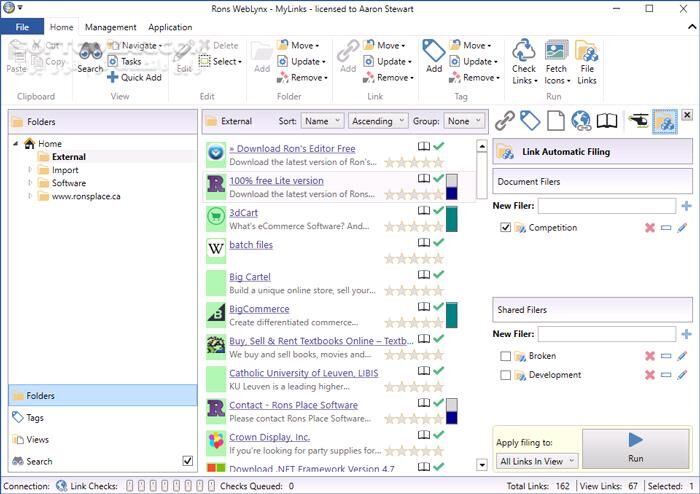The height and width of the screenshot is (494, 700).
Task: Click the Search binoculars icon in ribbon
Action: 90,52
